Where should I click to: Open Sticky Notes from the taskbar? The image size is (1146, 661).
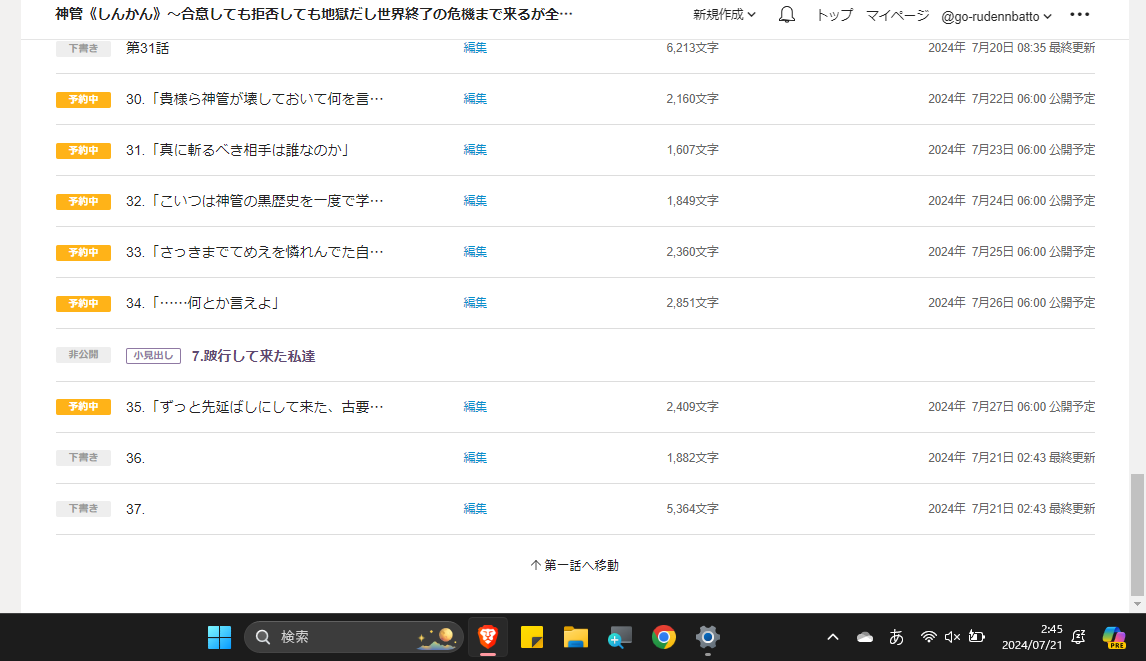(532, 636)
